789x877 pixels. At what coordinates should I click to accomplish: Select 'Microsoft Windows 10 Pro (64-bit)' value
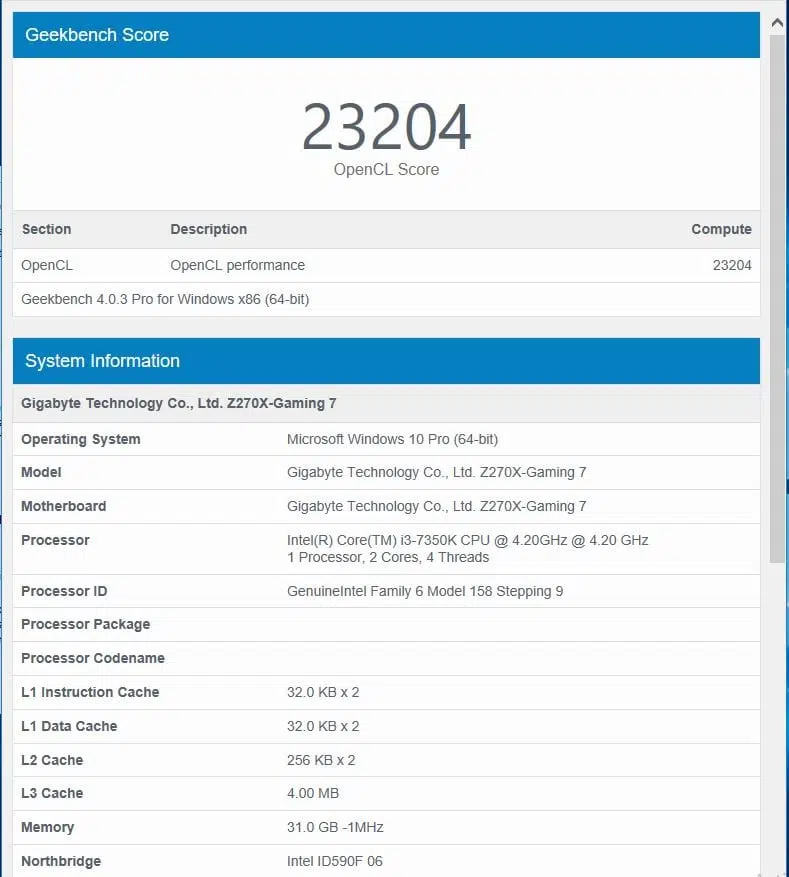[x=393, y=439]
